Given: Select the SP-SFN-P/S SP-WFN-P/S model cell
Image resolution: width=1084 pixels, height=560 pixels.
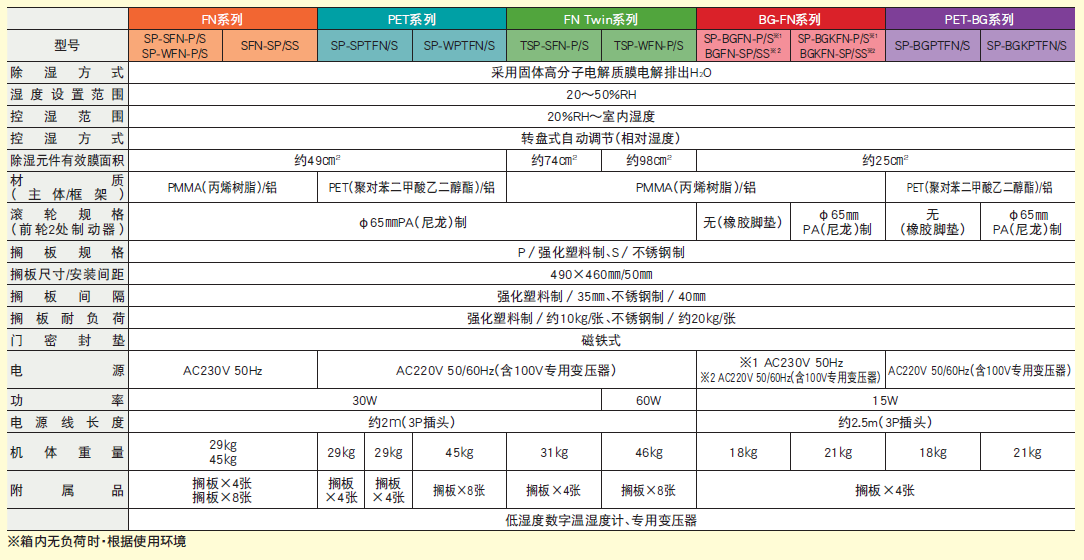Looking at the screenshot, I should (176, 46).
